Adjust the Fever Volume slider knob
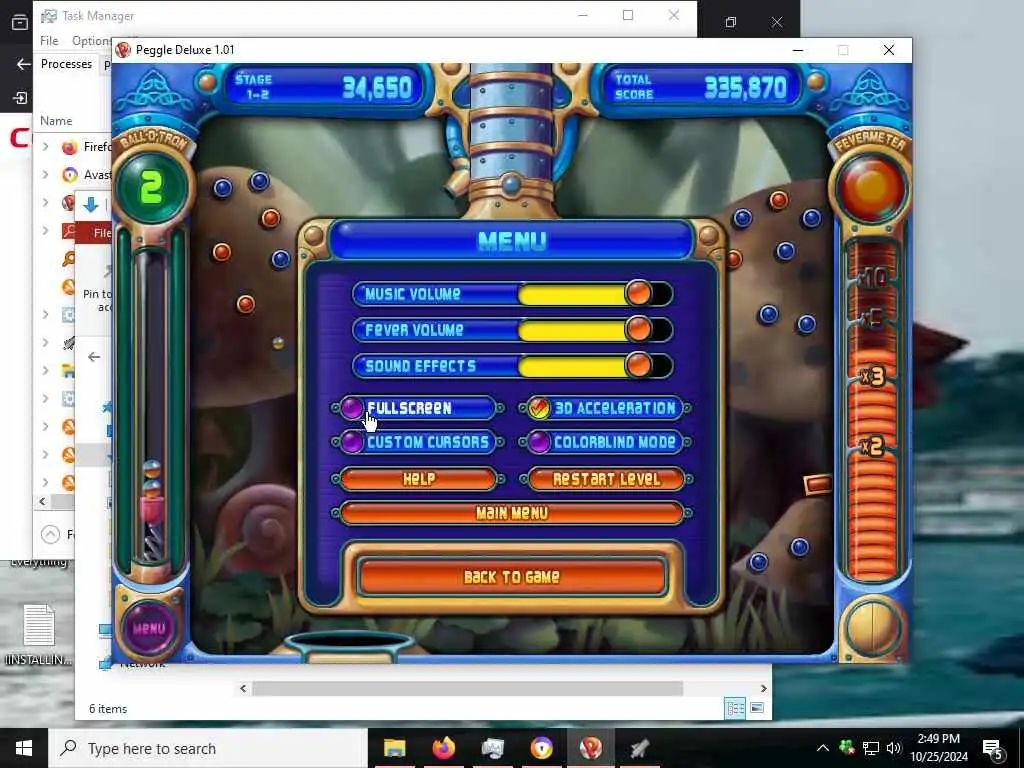 coord(638,330)
